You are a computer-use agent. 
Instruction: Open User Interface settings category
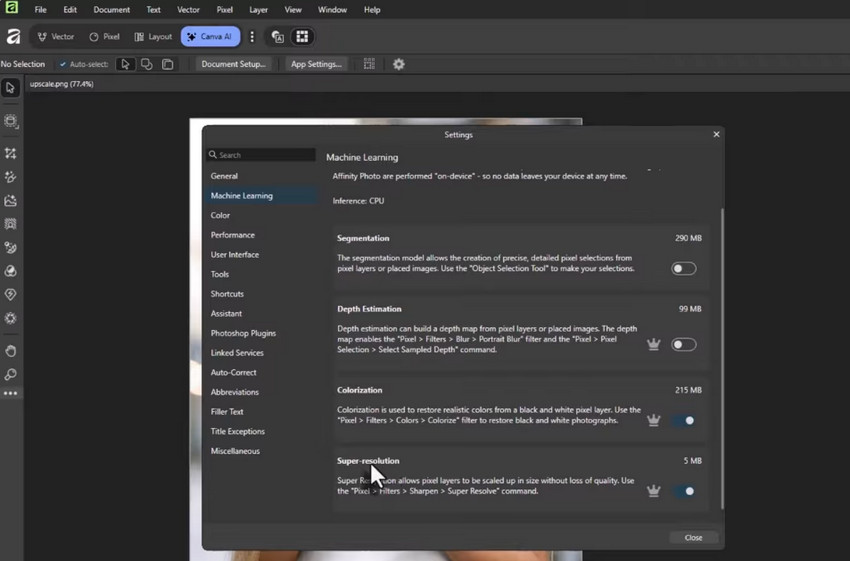tap(234, 255)
